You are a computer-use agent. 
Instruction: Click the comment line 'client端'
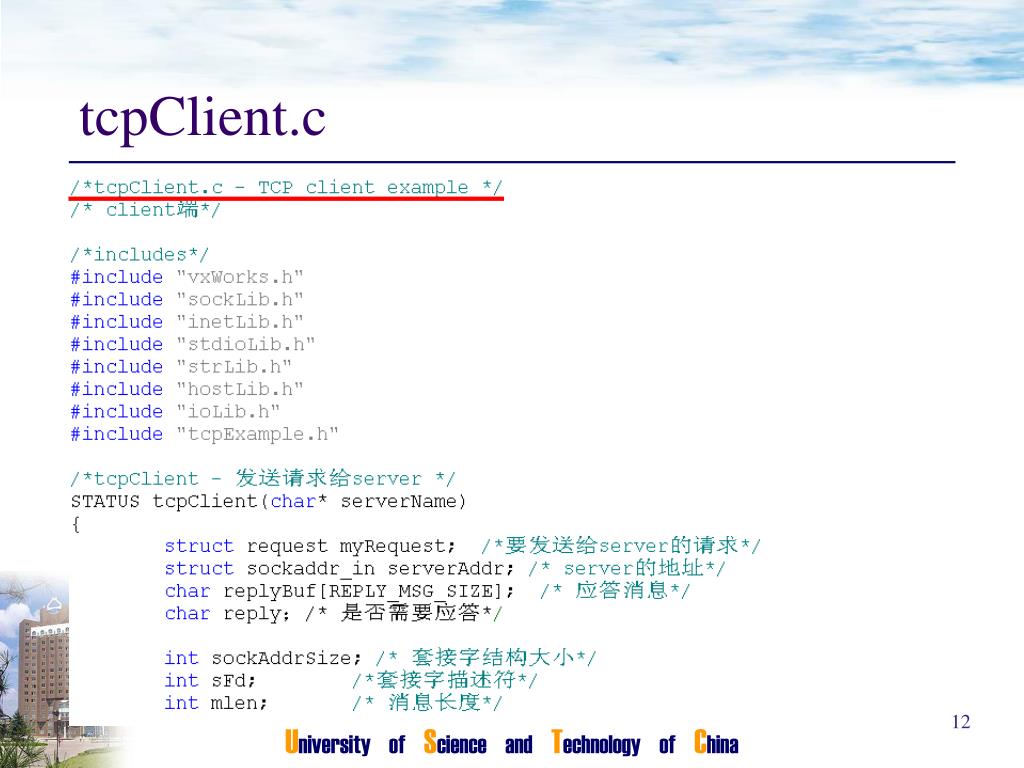(x=145, y=210)
